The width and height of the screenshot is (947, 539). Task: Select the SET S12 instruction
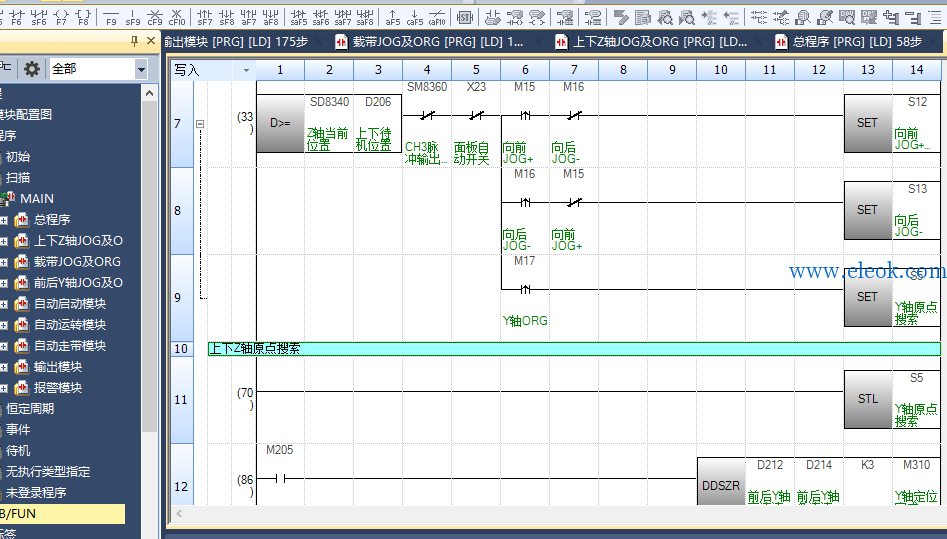point(868,123)
